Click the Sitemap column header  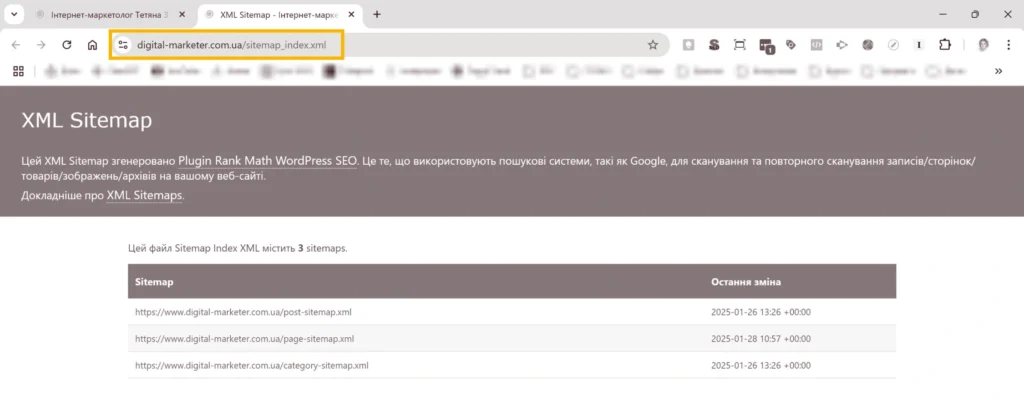tap(153, 282)
